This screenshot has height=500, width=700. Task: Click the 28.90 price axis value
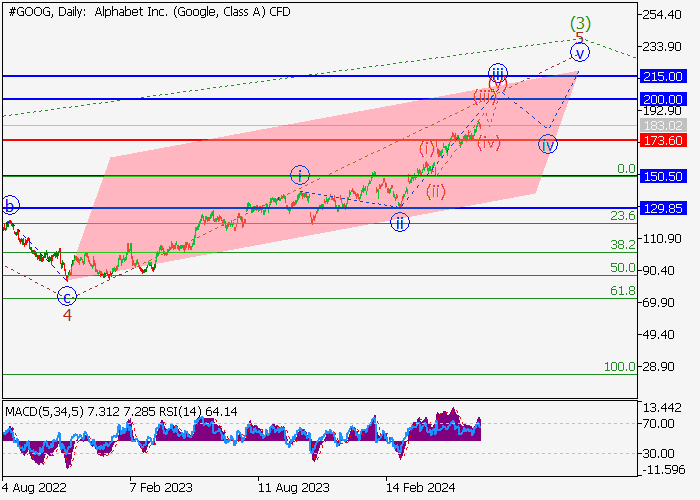pyautogui.click(x=658, y=367)
